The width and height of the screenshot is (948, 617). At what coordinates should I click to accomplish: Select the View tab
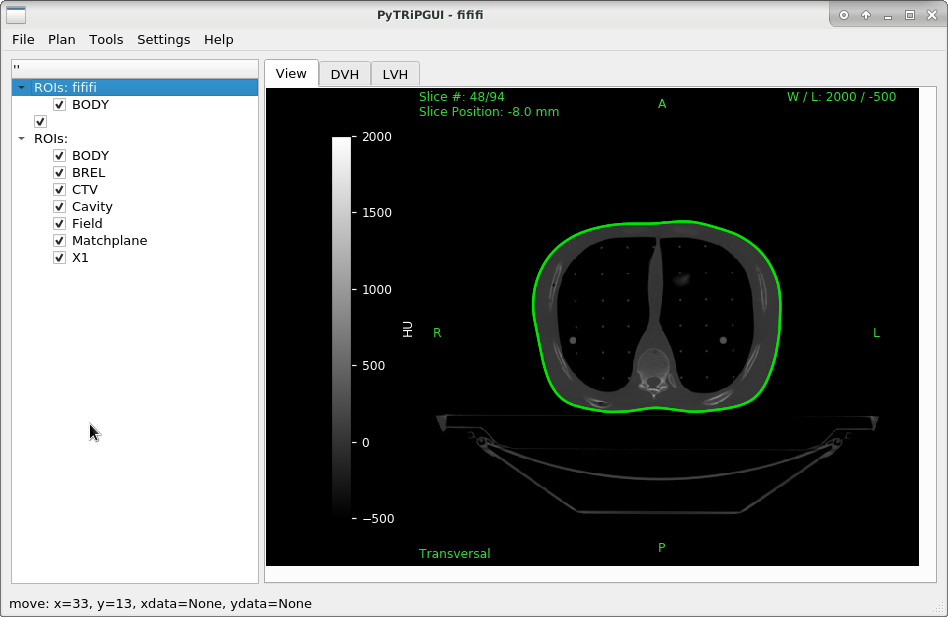(291, 73)
